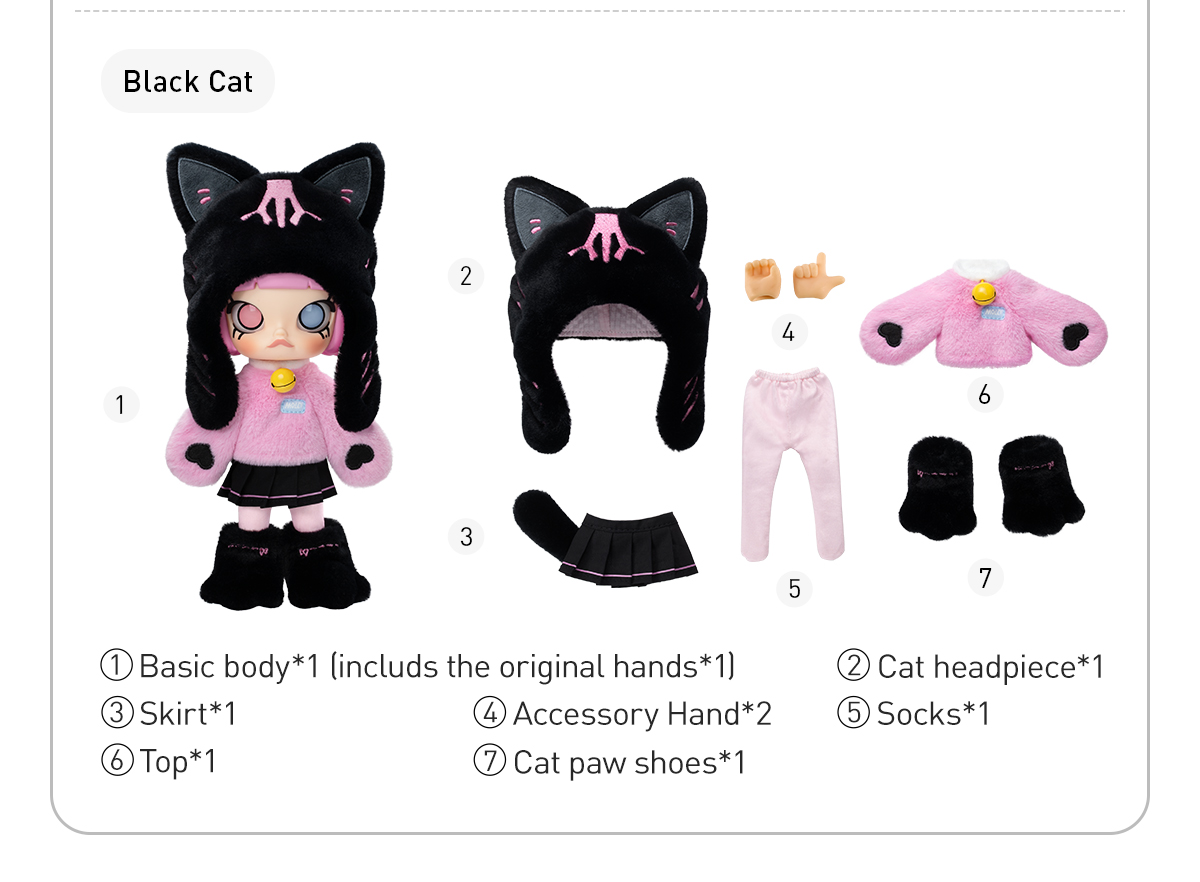Click the Accessory Hand*2 list entry

[x=622, y=714]
